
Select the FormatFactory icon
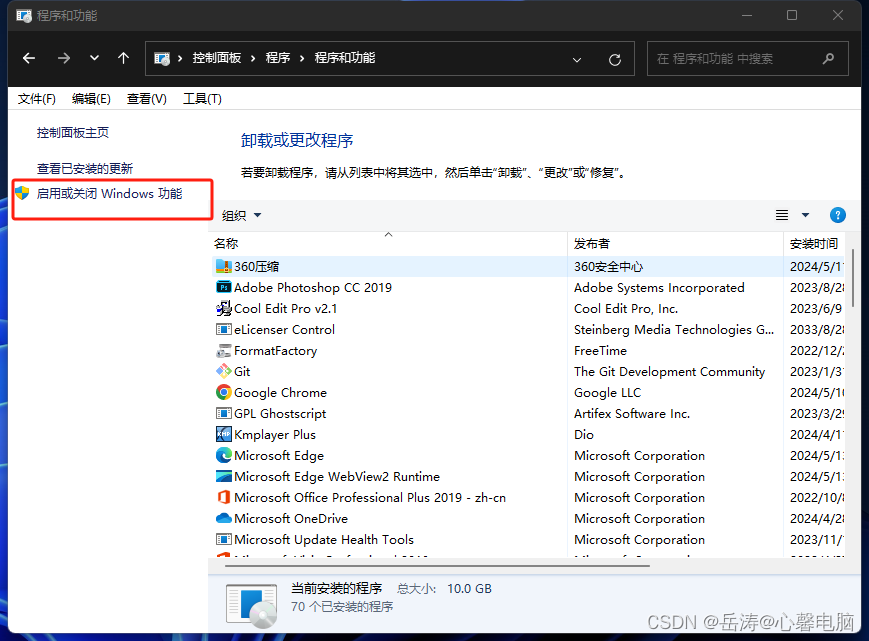[223, 351]
